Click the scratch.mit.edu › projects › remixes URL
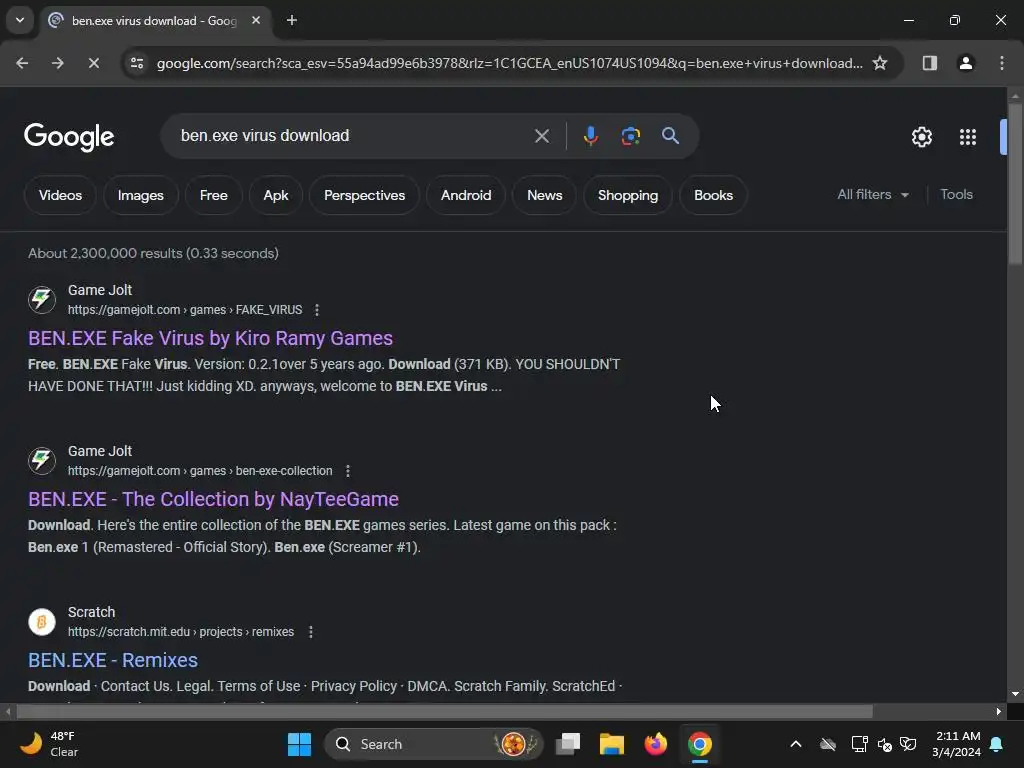Viewport: 1024px width, 768px height. 181,632
